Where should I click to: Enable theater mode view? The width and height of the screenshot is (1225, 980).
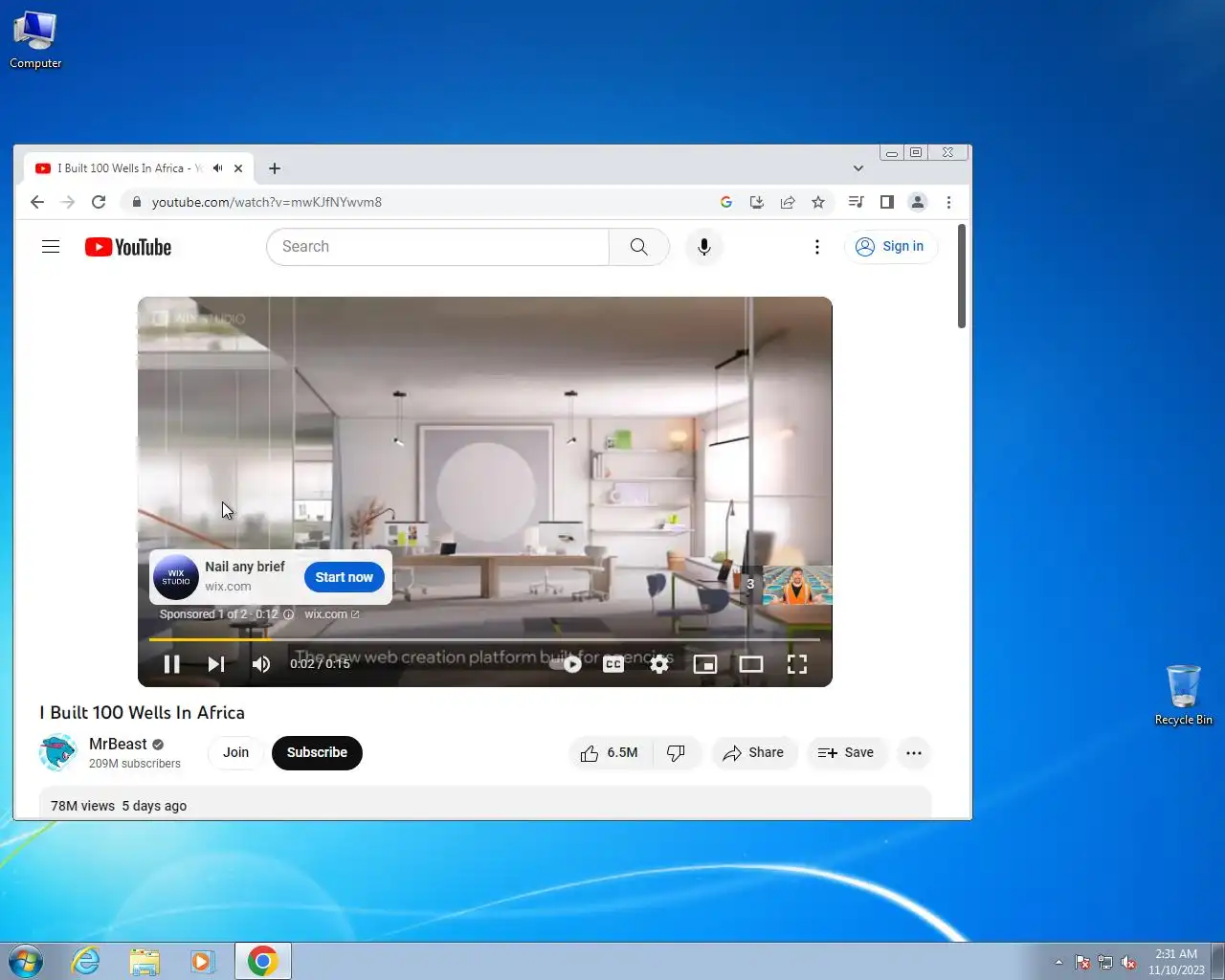coord(751,664)
